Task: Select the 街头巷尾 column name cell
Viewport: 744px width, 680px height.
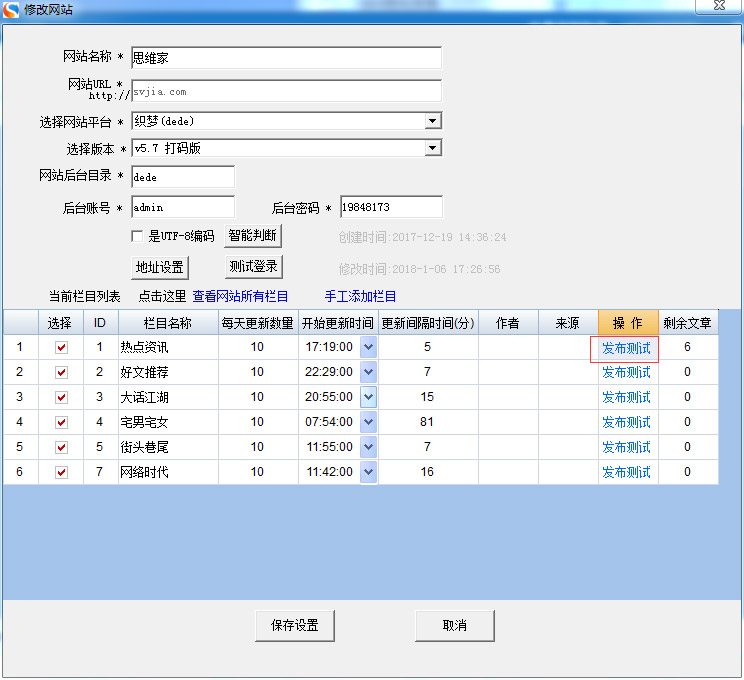Action: pyautogui.click(x=168, y=447)
